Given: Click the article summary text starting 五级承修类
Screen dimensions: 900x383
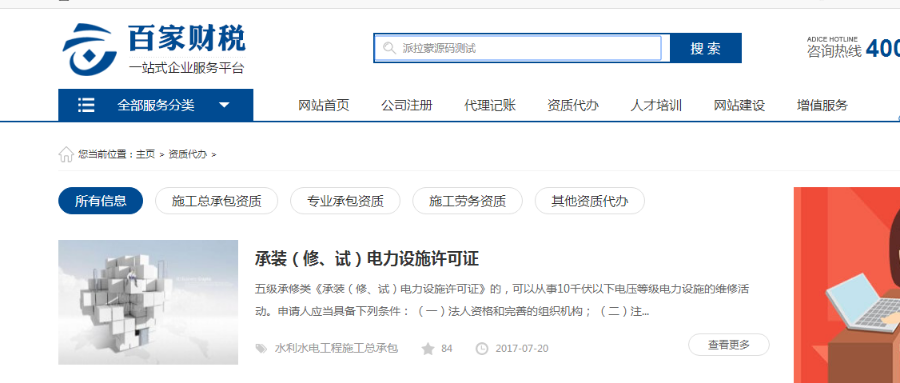Looking at the screenshot, I should coord(502,300).
